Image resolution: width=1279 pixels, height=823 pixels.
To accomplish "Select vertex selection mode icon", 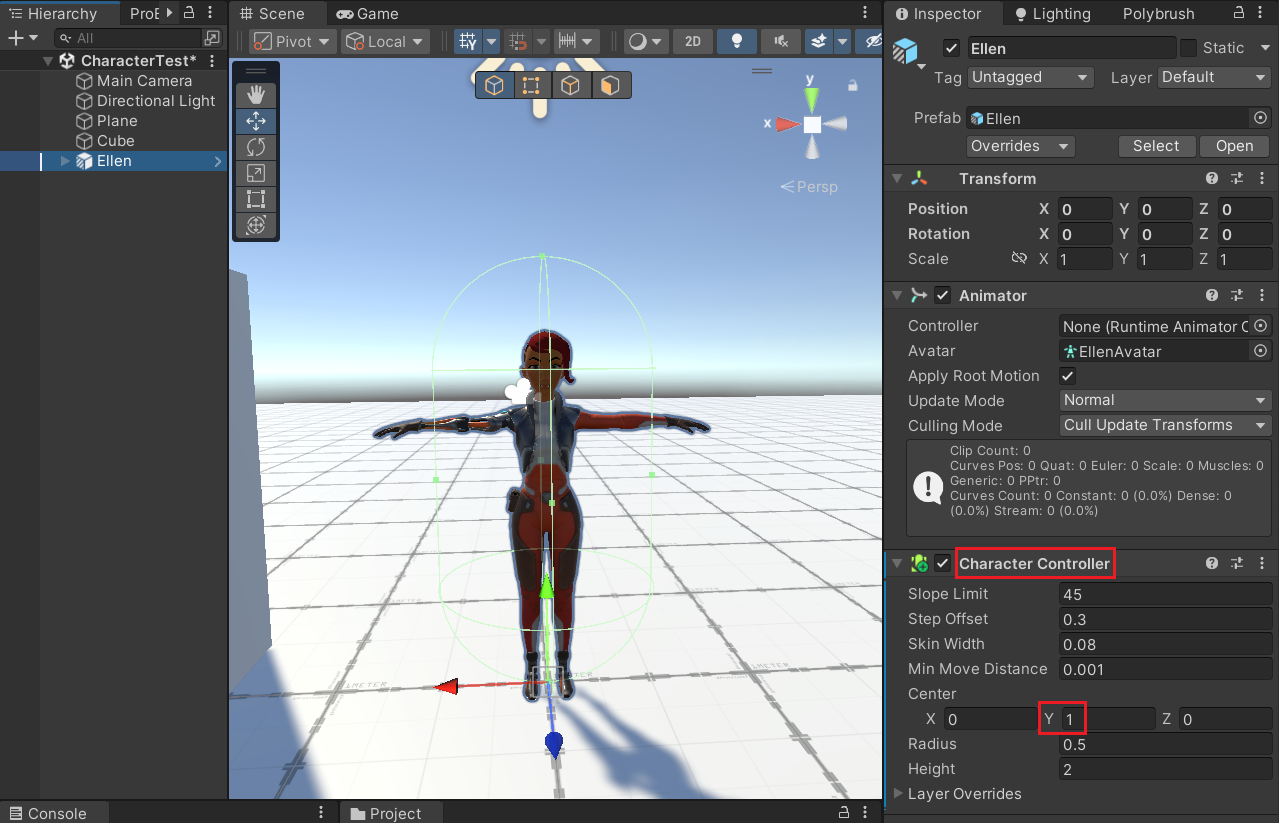I will 532,86.
